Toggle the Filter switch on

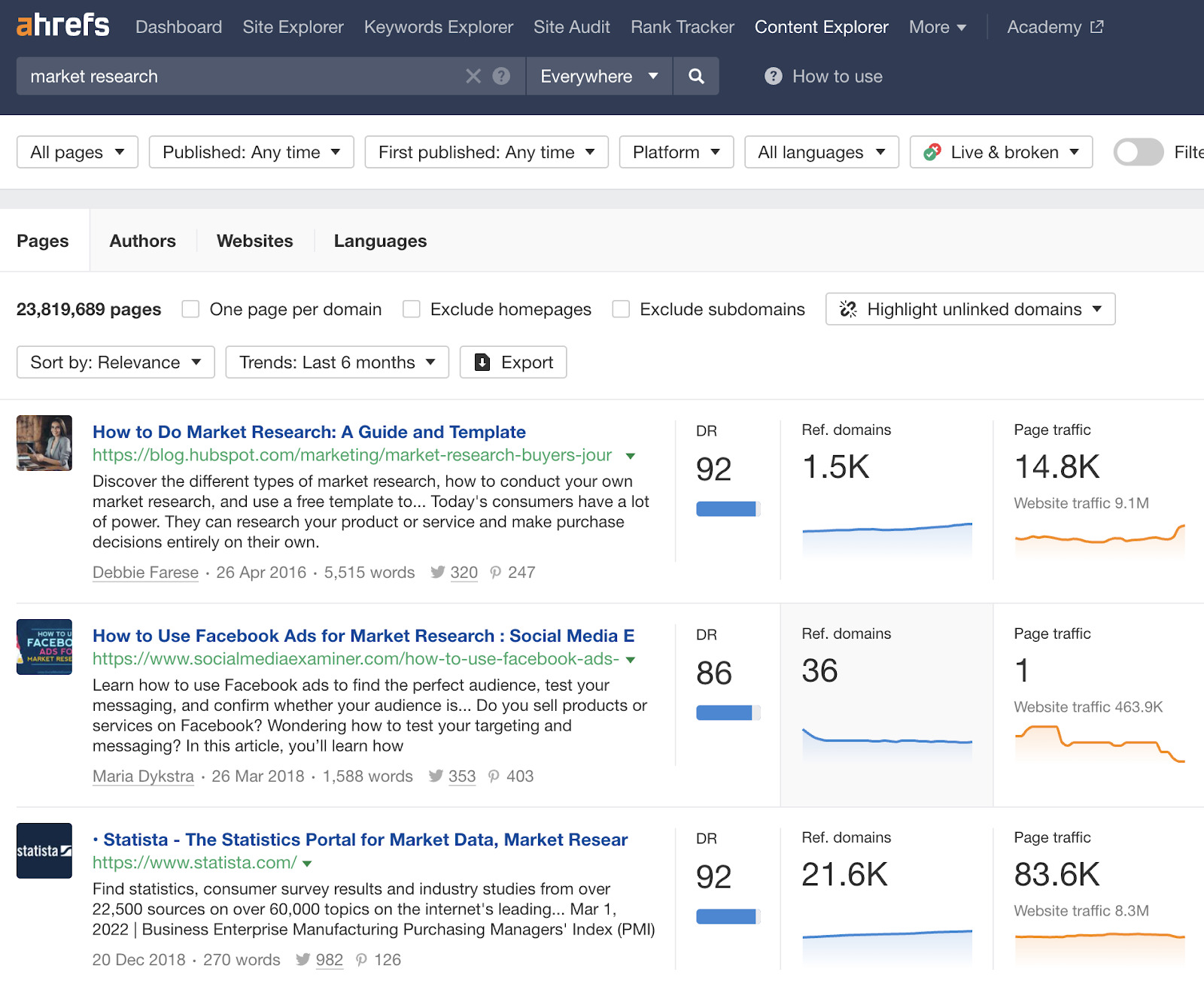(1139, 152)
